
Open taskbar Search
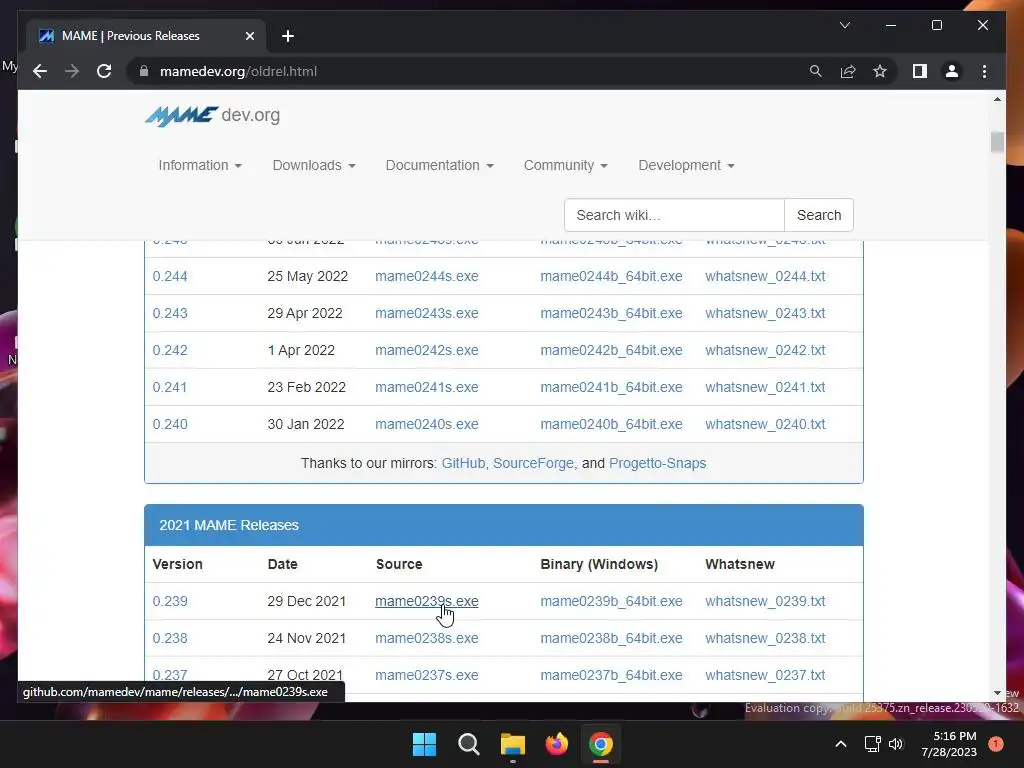click(x=468, y=744)
